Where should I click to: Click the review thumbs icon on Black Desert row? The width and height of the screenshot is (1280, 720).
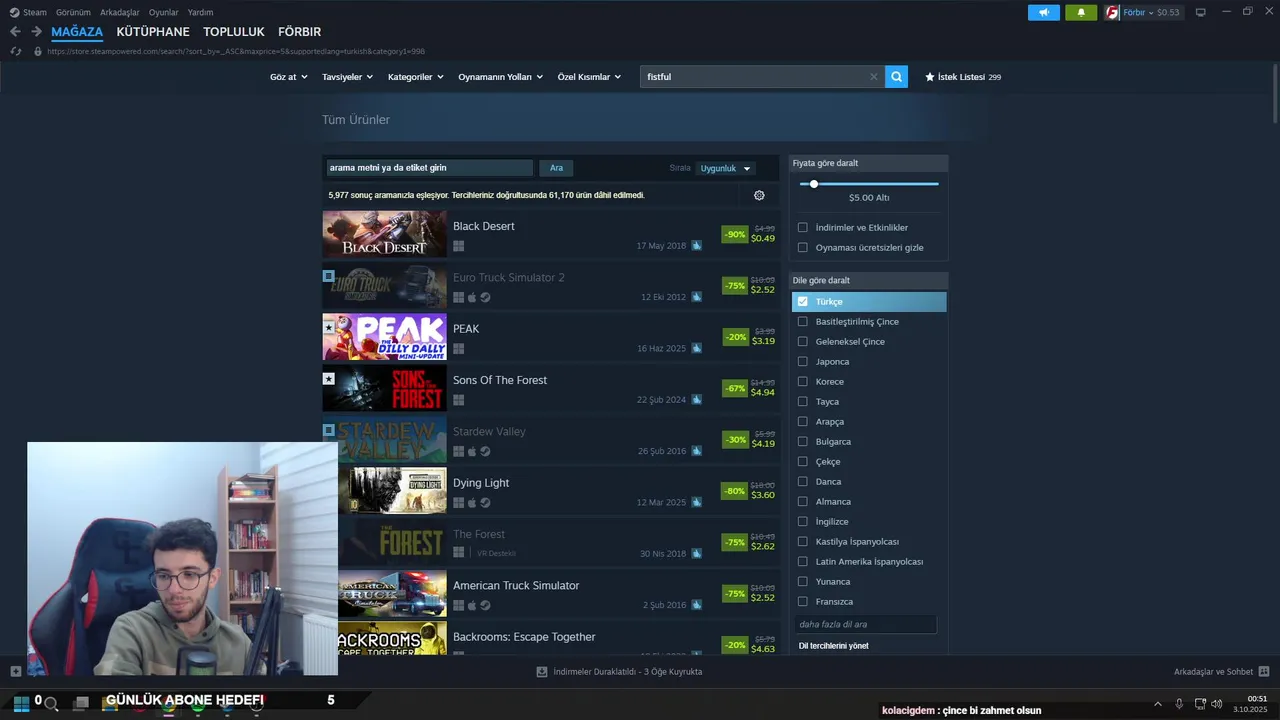(696, 245)
